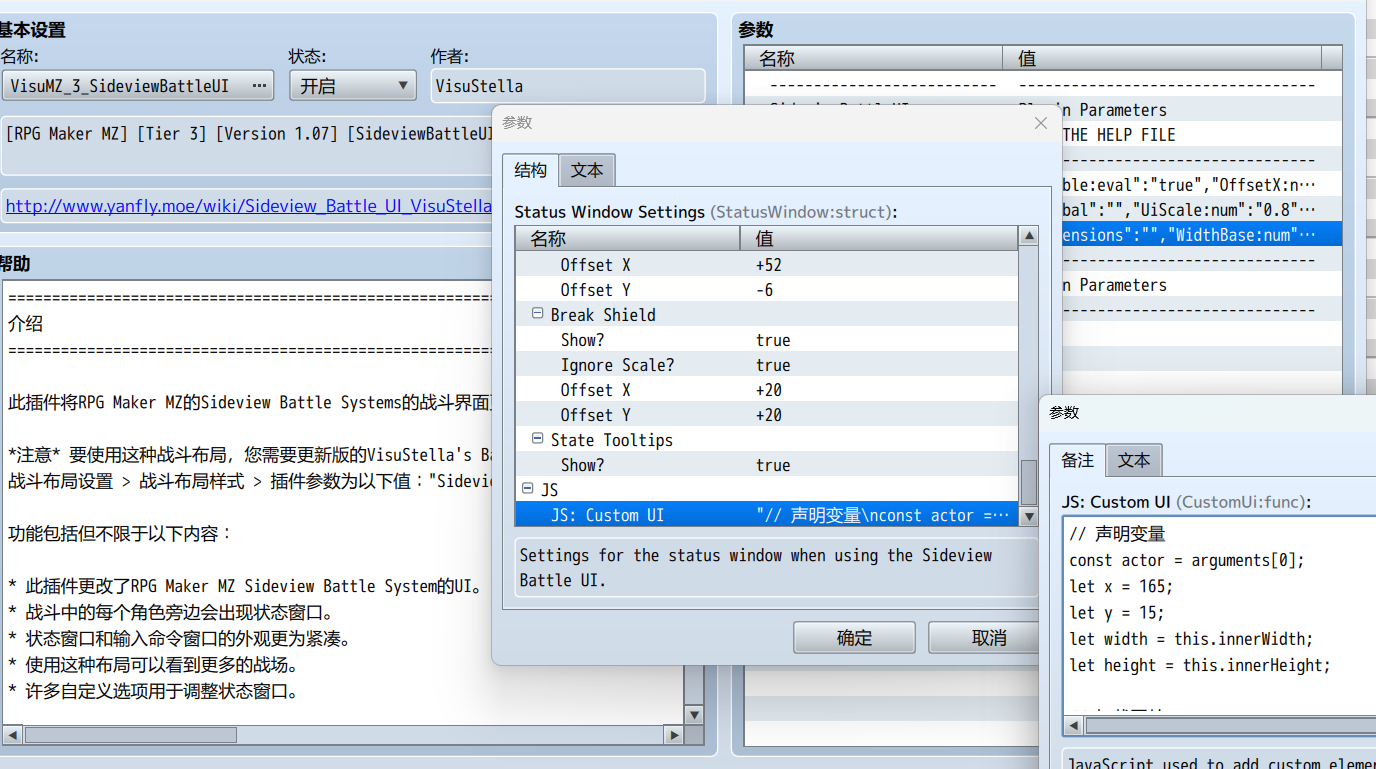The width and height of the screenshot is (1376, 769).
Task: Select Break Shield Ignore Scale? row
Action: 767,365
